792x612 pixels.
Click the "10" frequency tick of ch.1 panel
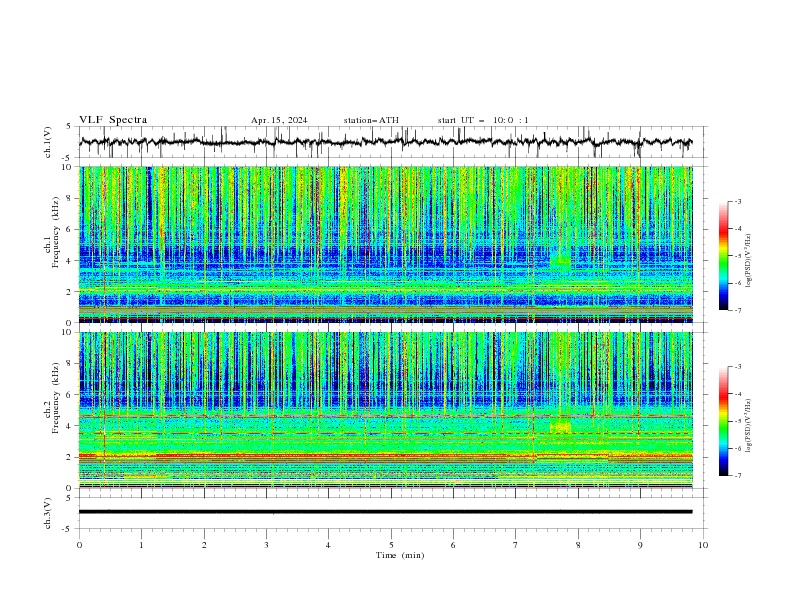click(68, 167)
